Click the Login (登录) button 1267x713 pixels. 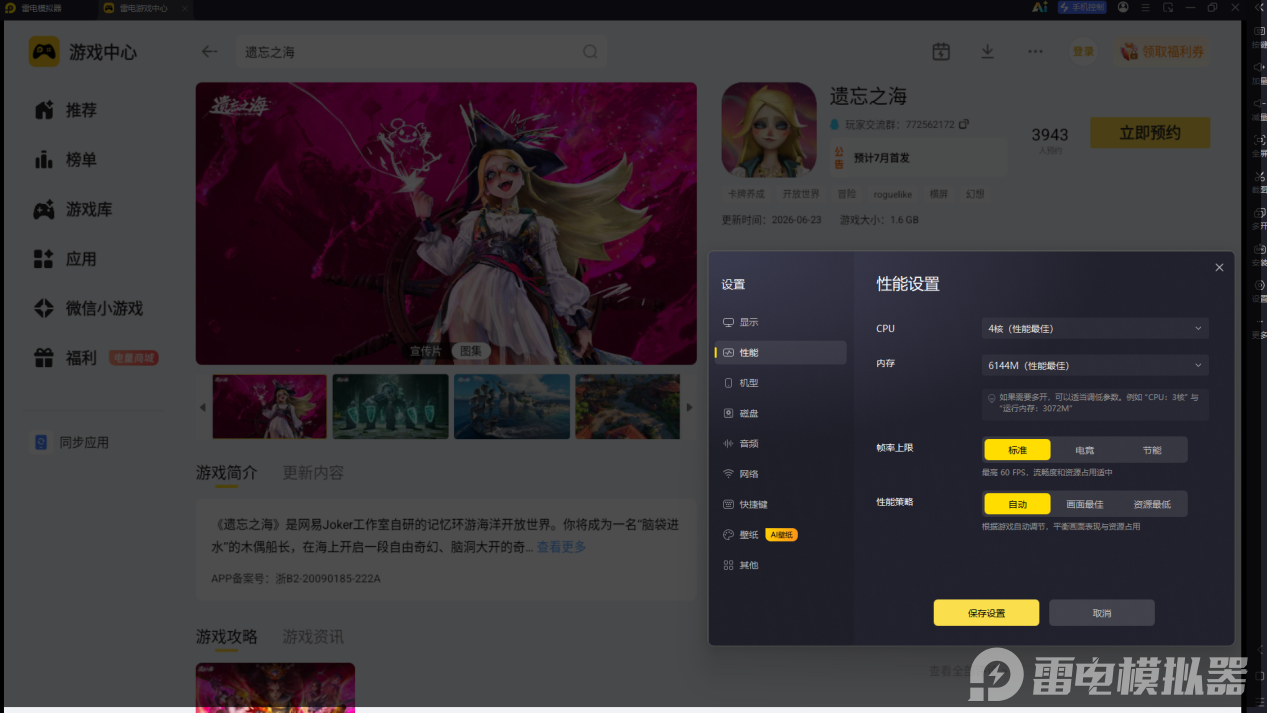click(1083, 51)
